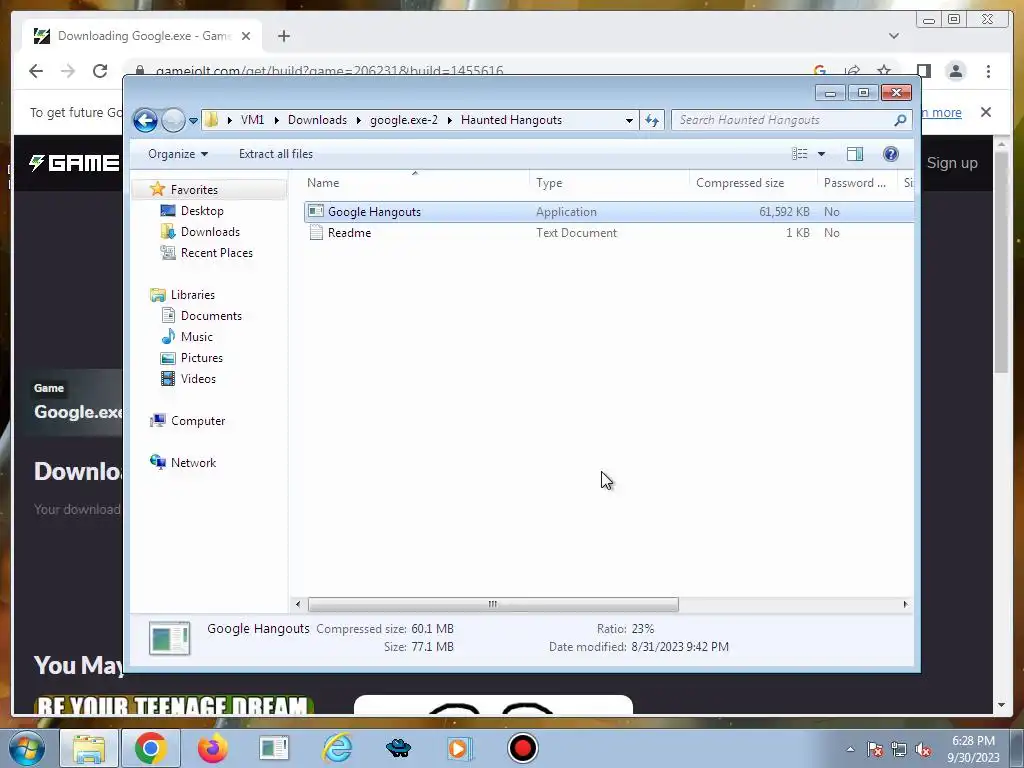Go back with Explorer's back arrow
Viewport: 1024px width, 768px height.
(x=145, y=120)
